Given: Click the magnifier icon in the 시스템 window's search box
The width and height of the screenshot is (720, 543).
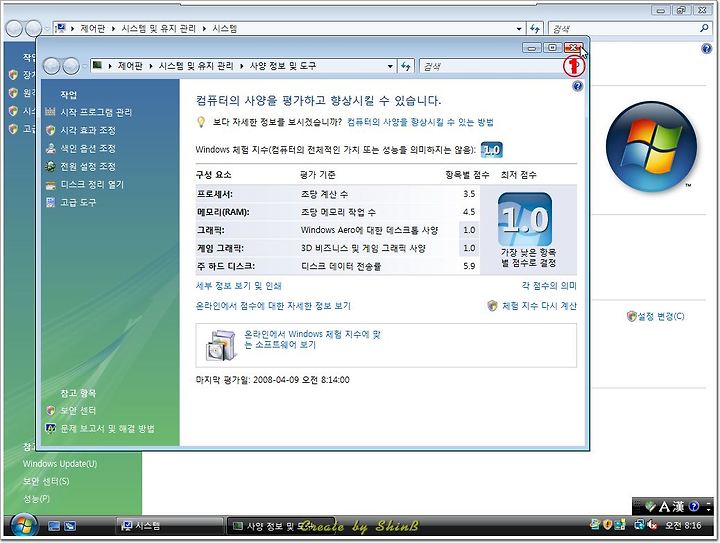Looking at the screenshot, I should (x=704, y=28).
